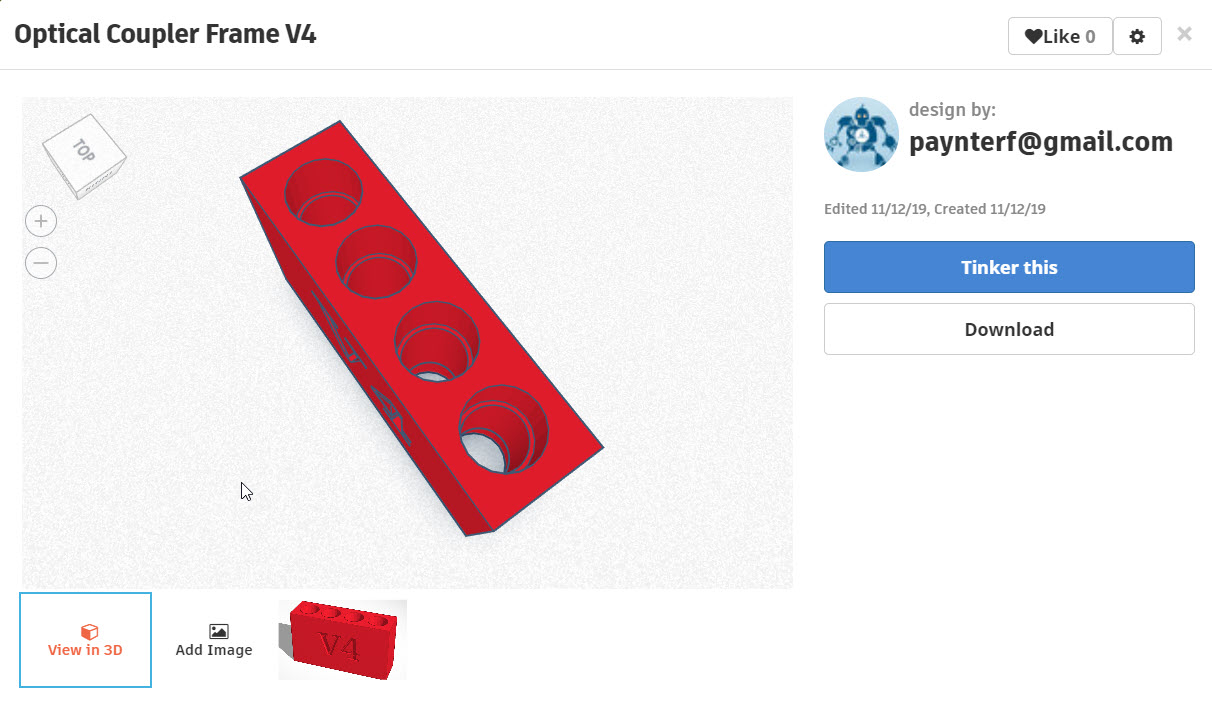Open the Add Image option
The width and height of the screenshot is (1212, 708).
214,640
